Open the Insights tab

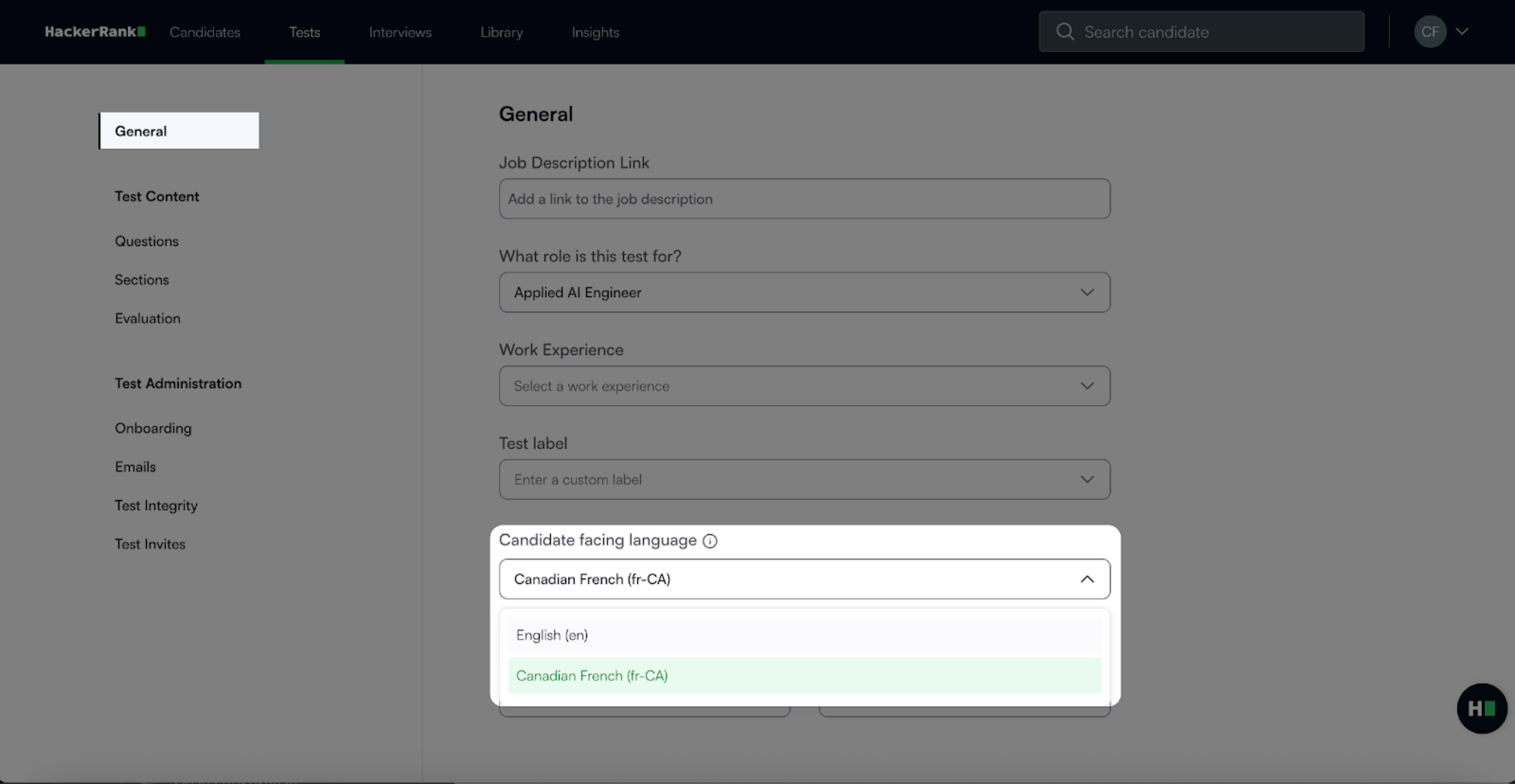pos(595,32)
